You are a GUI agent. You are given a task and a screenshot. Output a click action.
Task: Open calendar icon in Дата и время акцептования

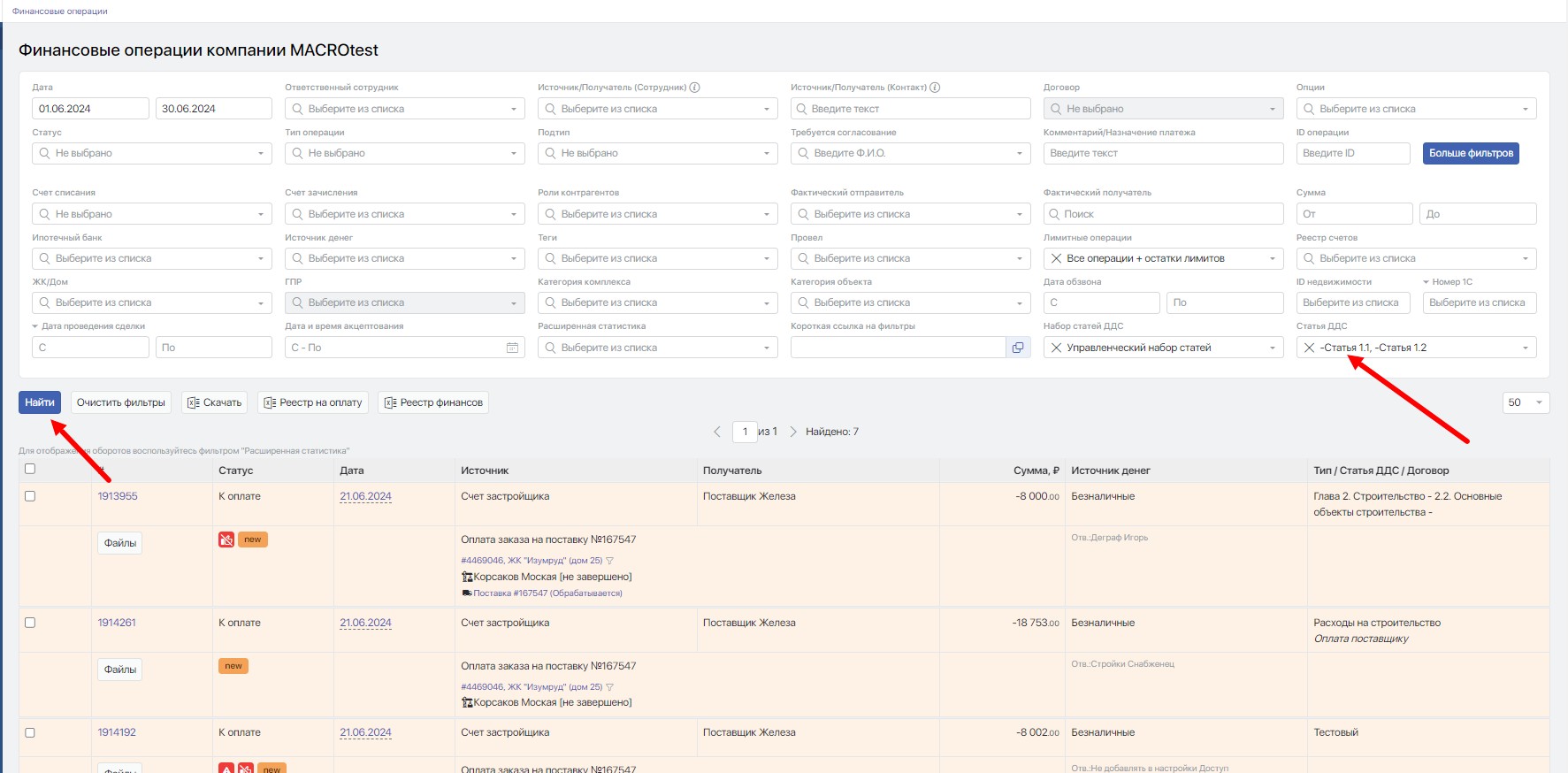click(512, 348)
